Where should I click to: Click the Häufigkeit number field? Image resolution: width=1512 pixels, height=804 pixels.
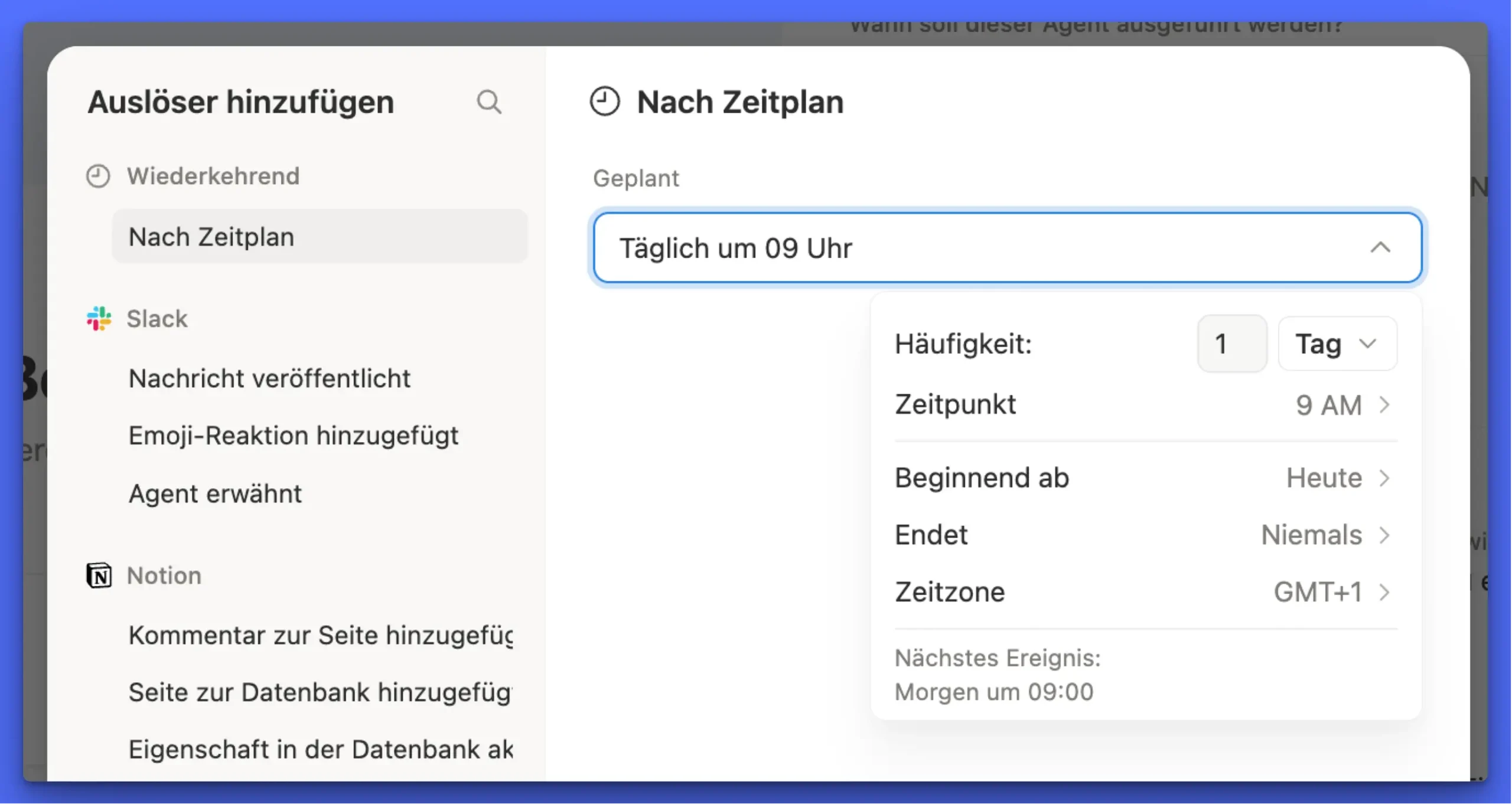(x=1231, y=344)
